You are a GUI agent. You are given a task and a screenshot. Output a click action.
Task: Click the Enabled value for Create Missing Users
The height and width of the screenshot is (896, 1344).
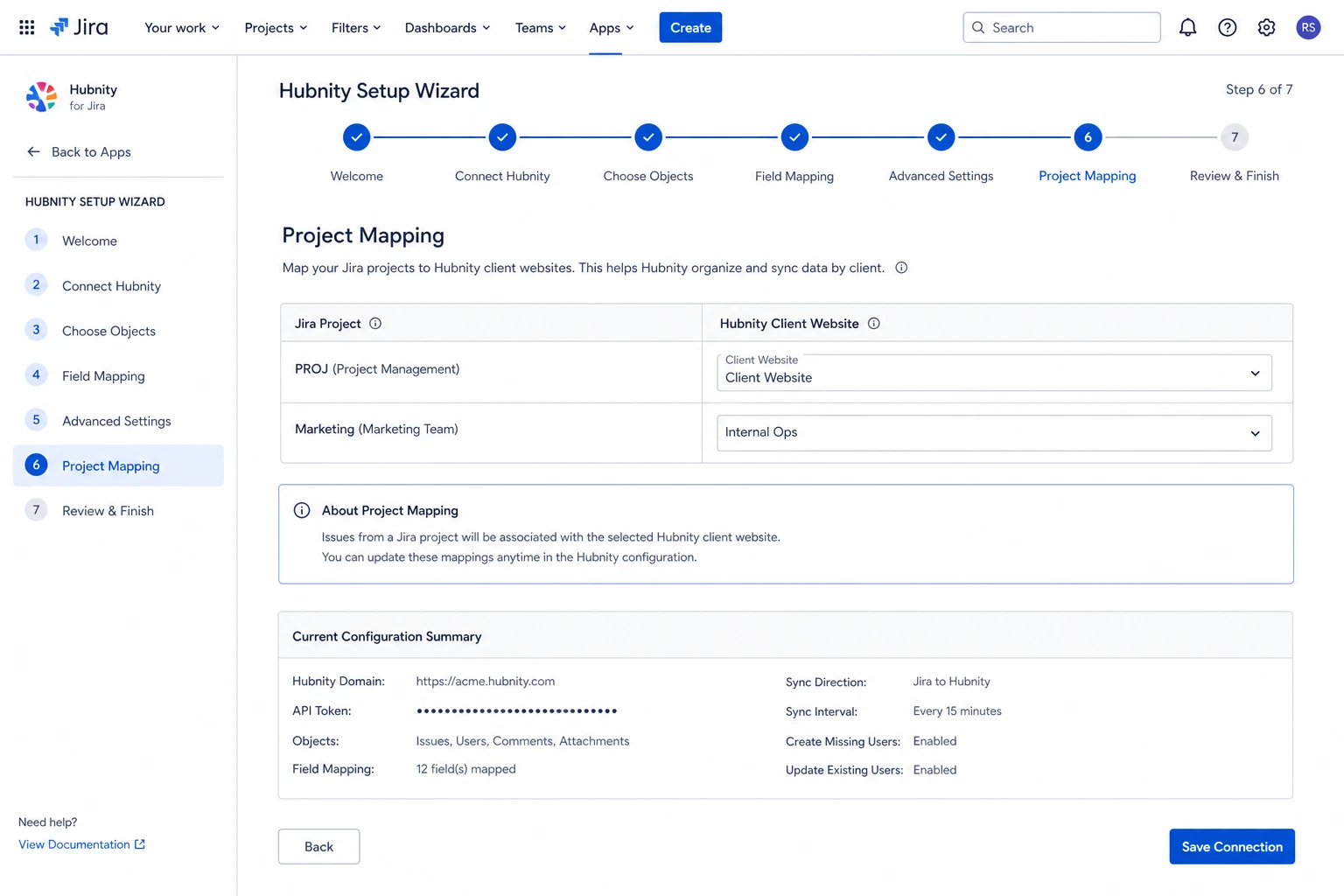click(x=934, y=741)
